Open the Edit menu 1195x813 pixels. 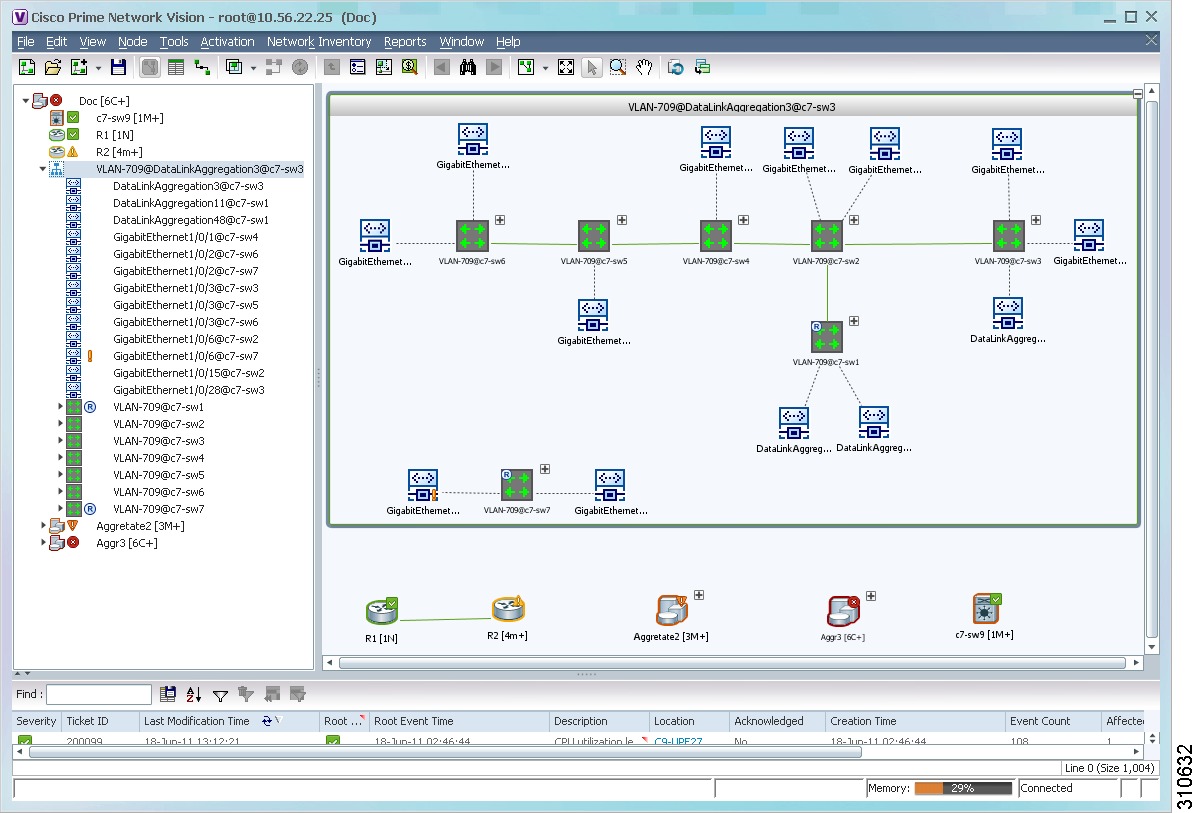pos(56,42)
